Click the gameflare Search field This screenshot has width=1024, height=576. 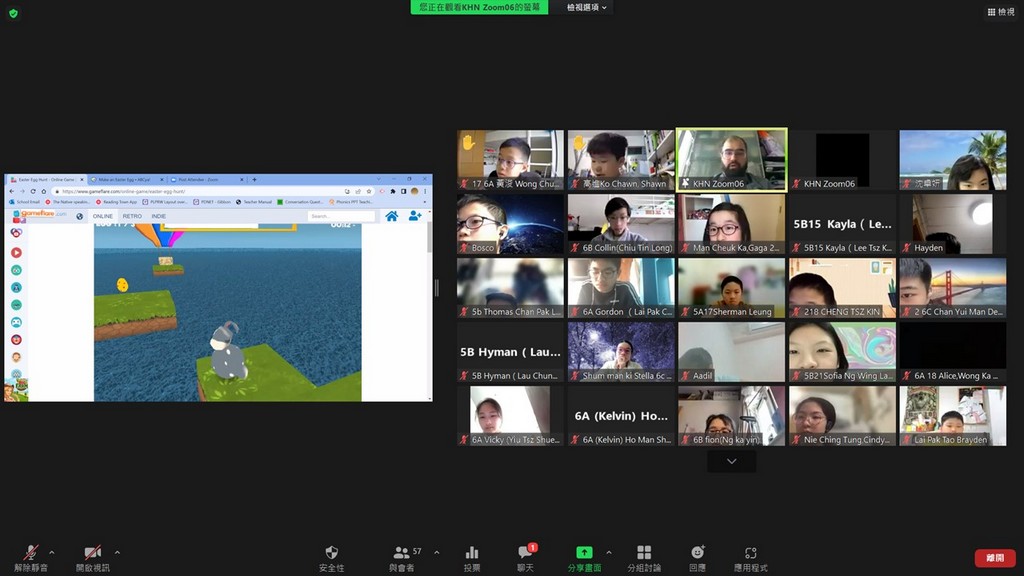pos(341,216)
